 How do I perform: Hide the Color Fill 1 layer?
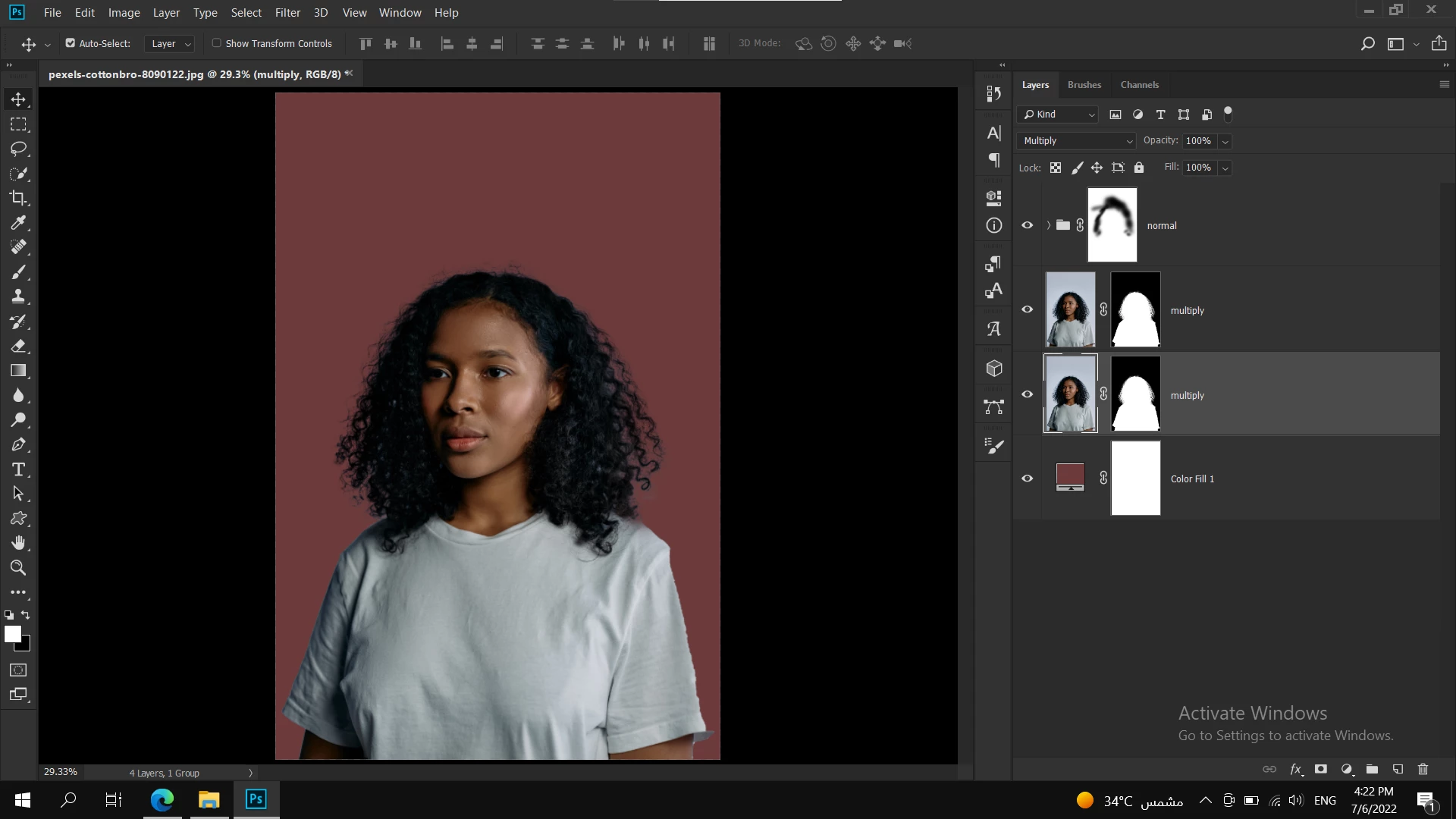1028,479
